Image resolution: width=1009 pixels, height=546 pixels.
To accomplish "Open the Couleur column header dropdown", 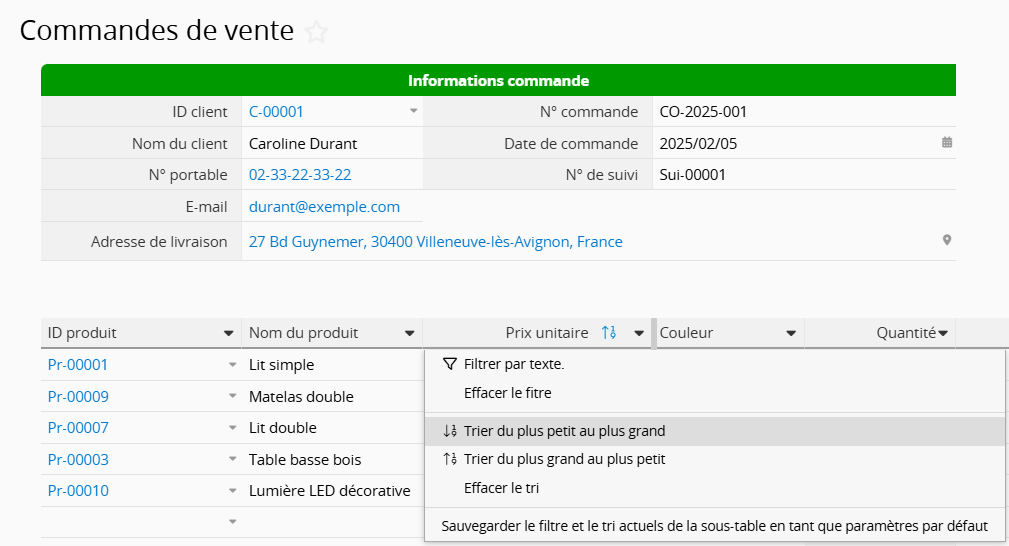I will pos(791,333).
